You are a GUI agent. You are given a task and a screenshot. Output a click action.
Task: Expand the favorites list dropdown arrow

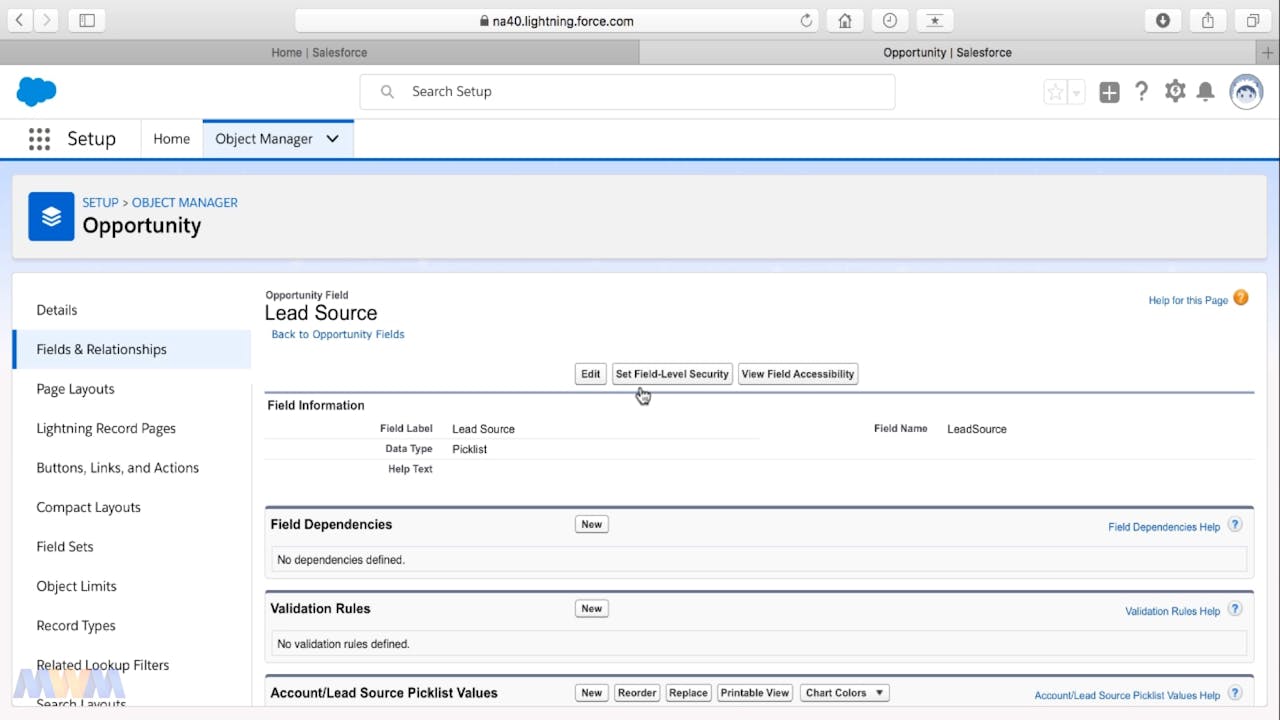(x=1076, y=93)
